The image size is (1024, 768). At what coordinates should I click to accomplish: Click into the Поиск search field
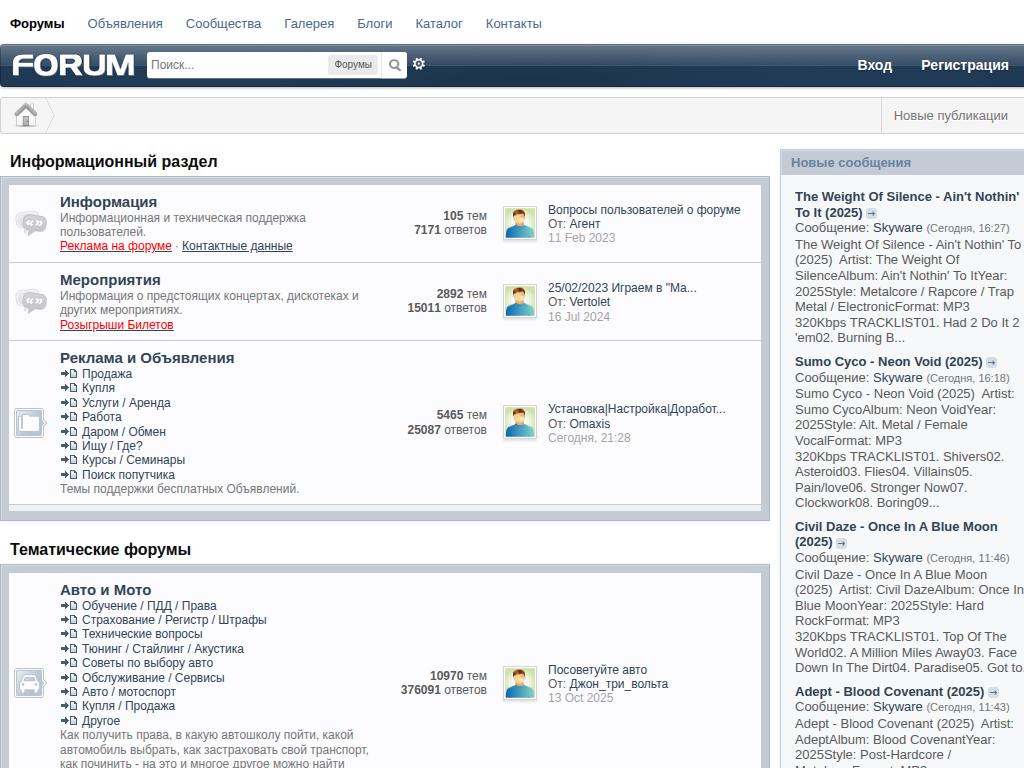(237, 65)
